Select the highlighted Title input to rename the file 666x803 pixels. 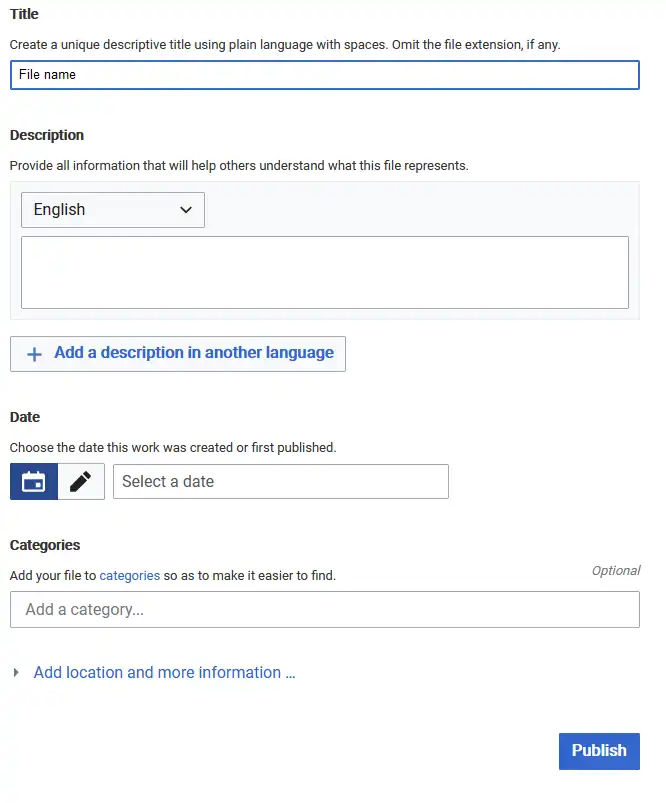[x=325, y=75]
